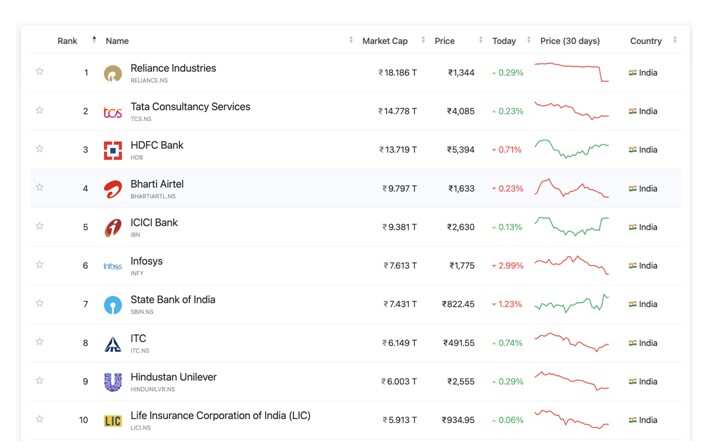Click TCS price ₹4,085
Screen dimensions: 722x447
tap(460, 111)
